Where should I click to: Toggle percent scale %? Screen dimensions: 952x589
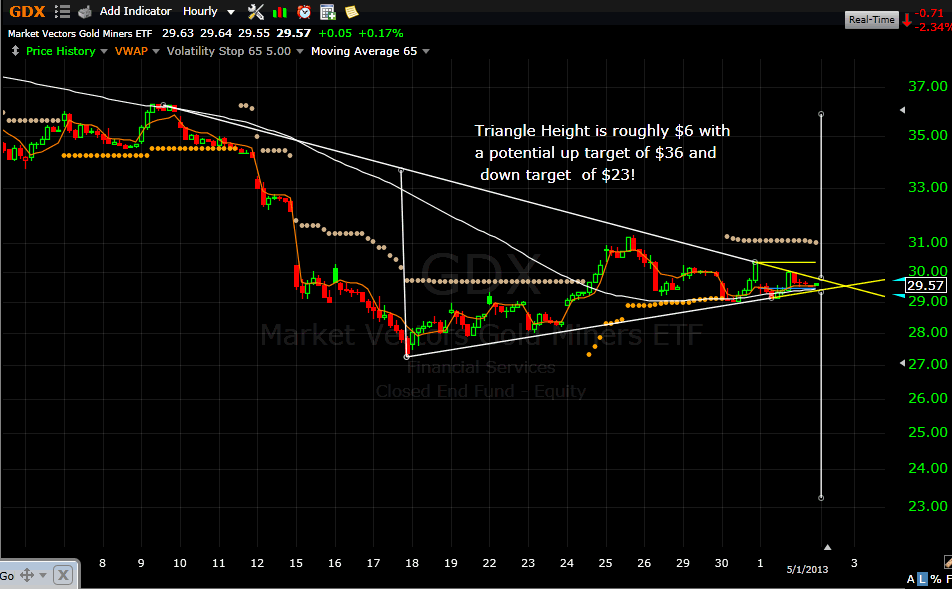936,579
